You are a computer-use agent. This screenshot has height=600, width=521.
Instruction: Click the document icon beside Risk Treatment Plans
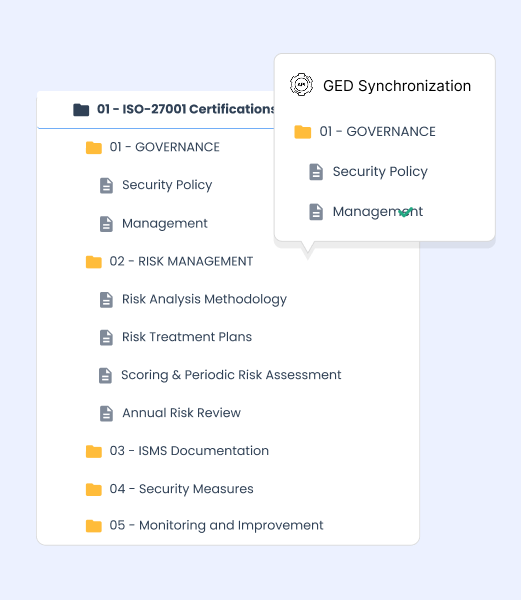[x=106, y=338]
